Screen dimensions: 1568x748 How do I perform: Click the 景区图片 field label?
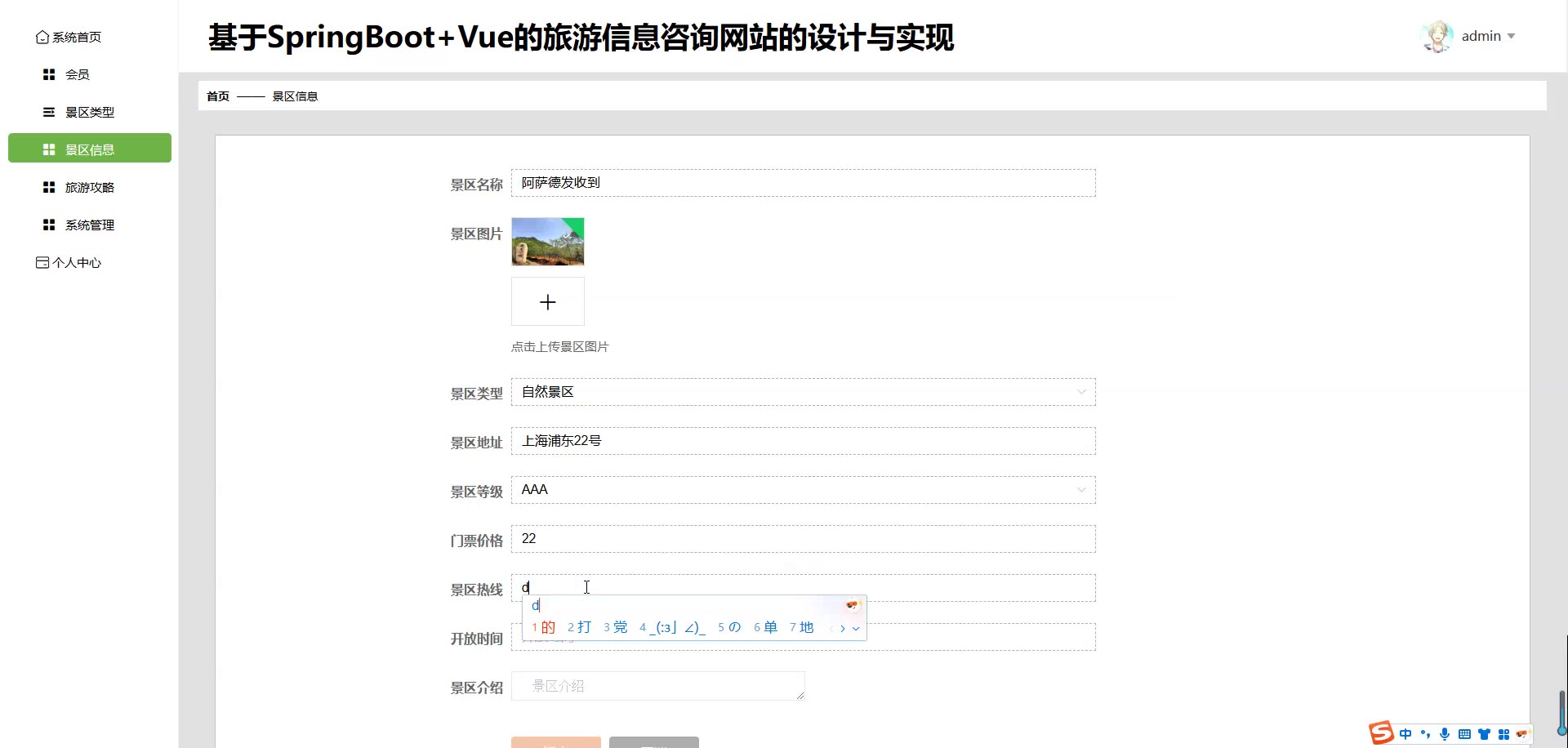click(477, 234)
